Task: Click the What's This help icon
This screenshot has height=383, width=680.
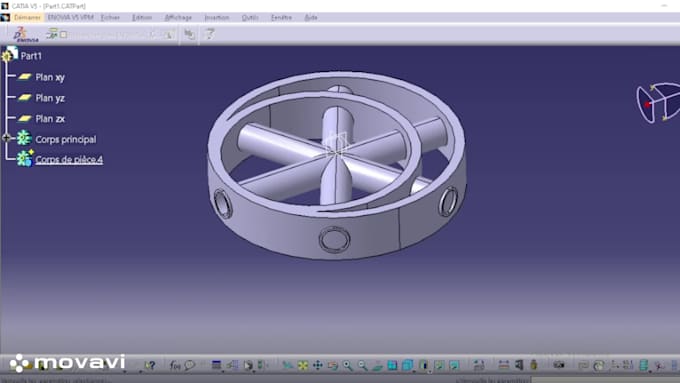Action: point(150,365)
